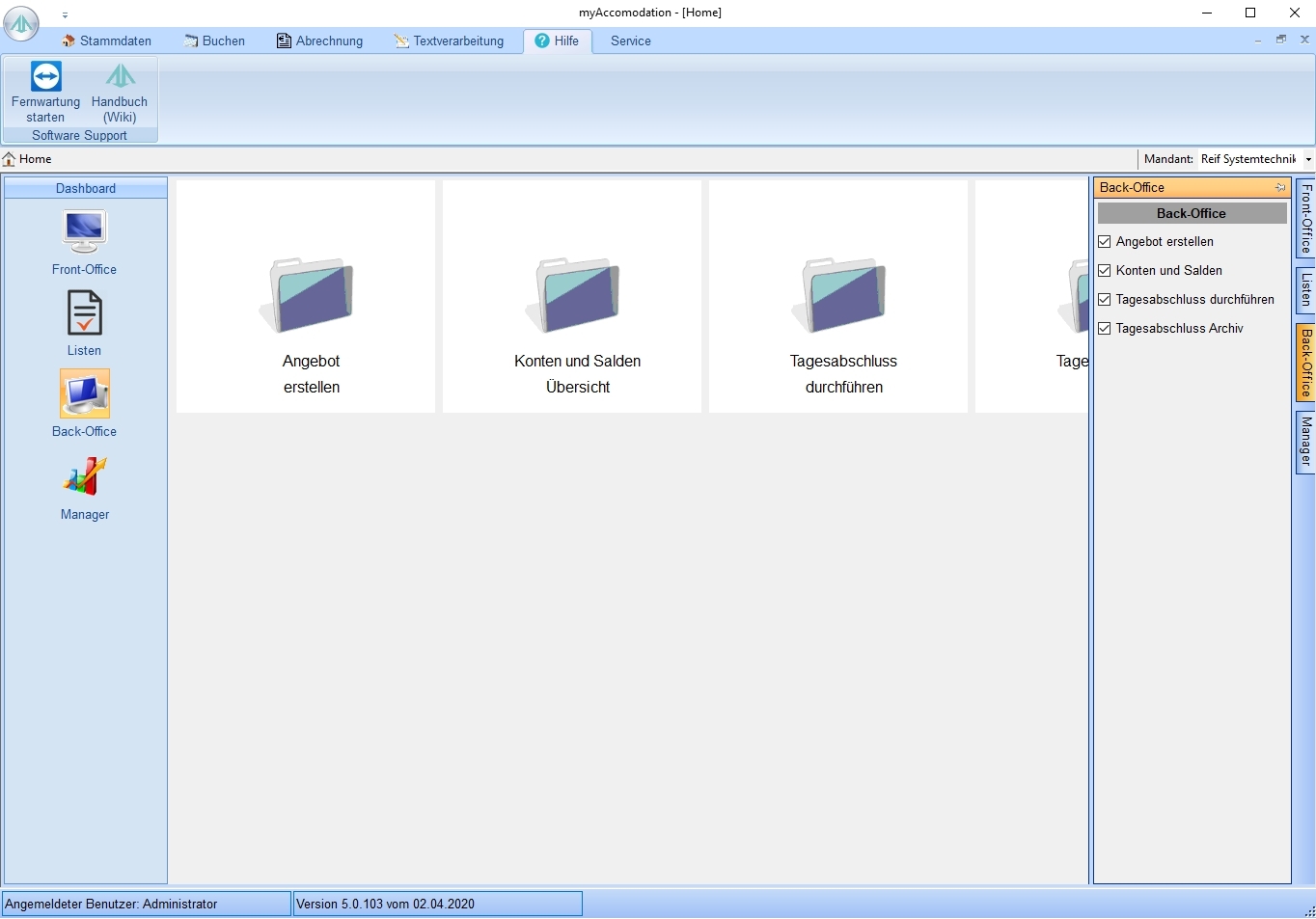Screen dimensions: 1316x919
Task: Toggle the Konten und Salden checkbox
Action: [1105, 271]
